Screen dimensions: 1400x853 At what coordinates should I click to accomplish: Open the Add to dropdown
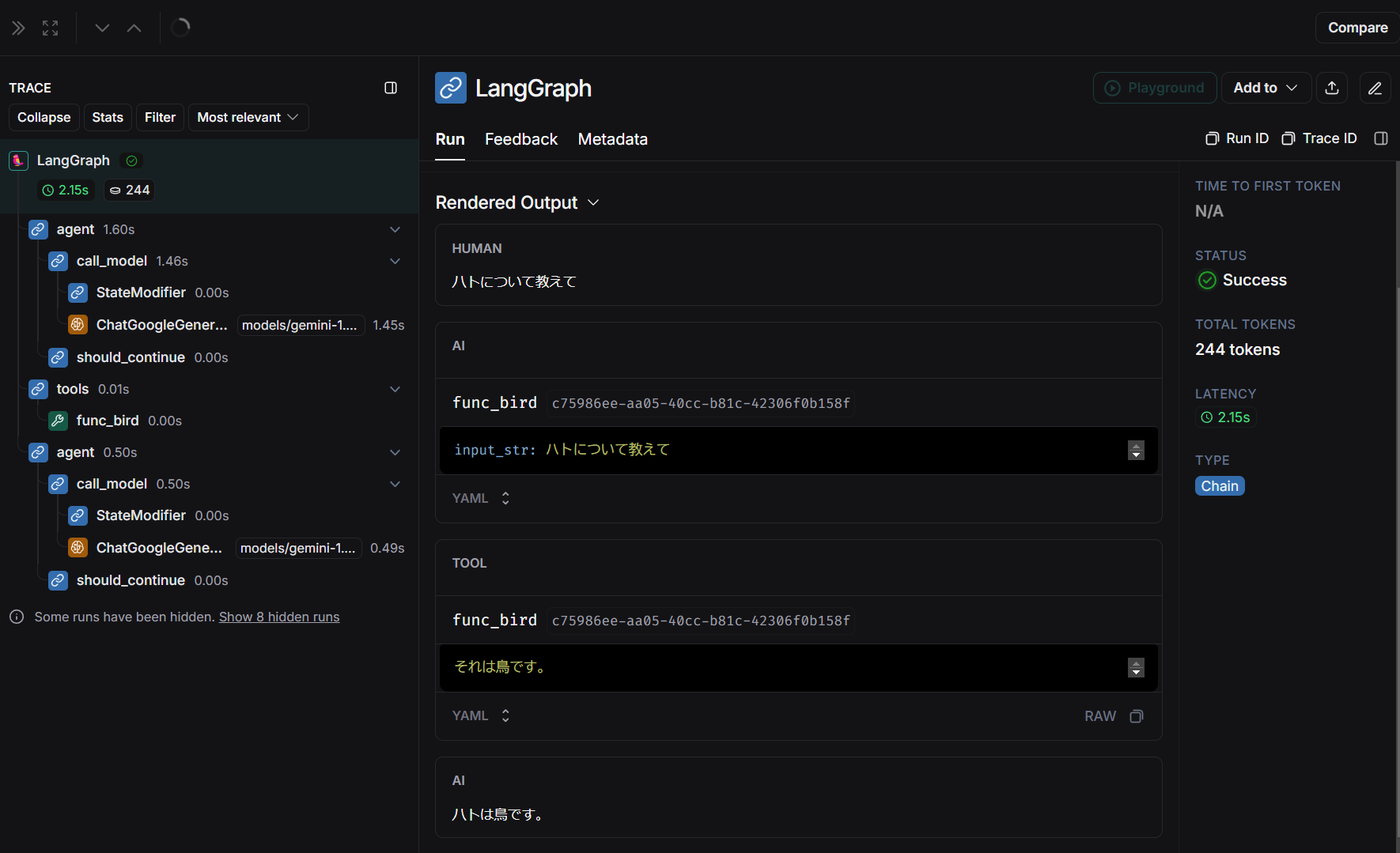(1266, 88)
